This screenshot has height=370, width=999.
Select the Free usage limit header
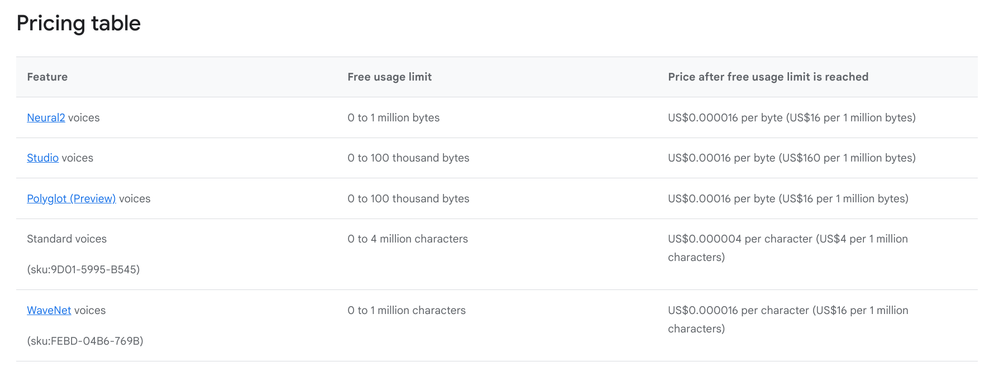point(389,77)
